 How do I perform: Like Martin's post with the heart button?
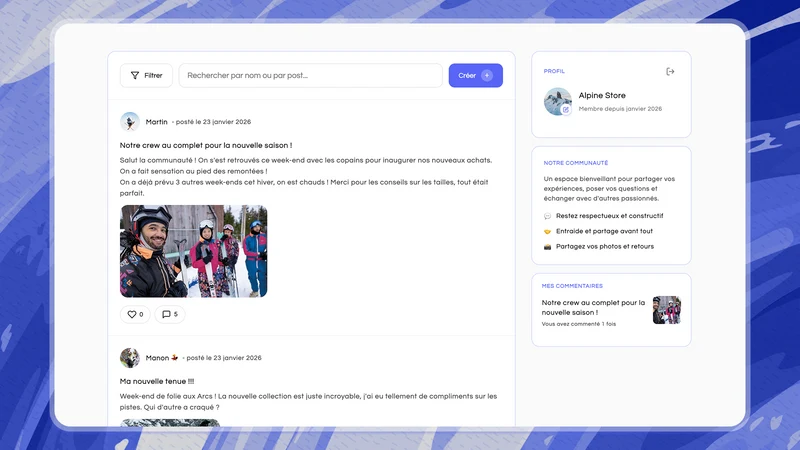coord(135,314)
